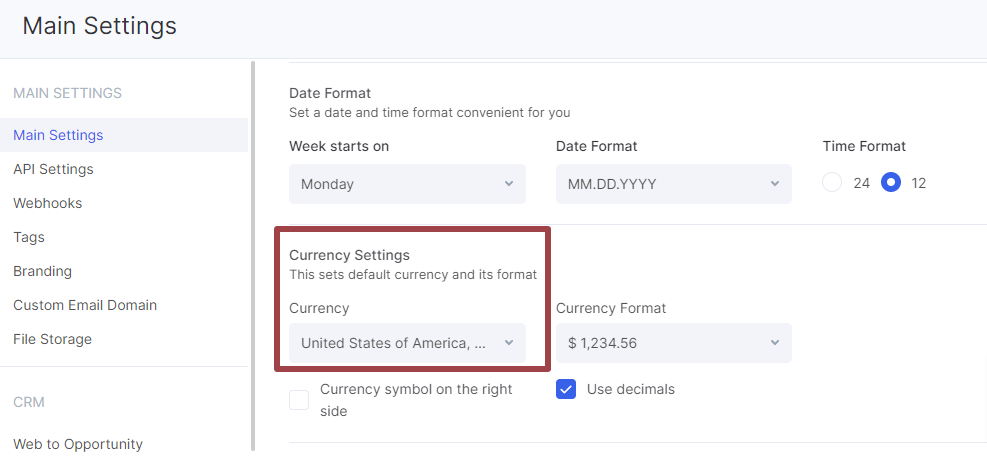
Task: Open Main Settings in the sidebar
Action: [58, 135]
